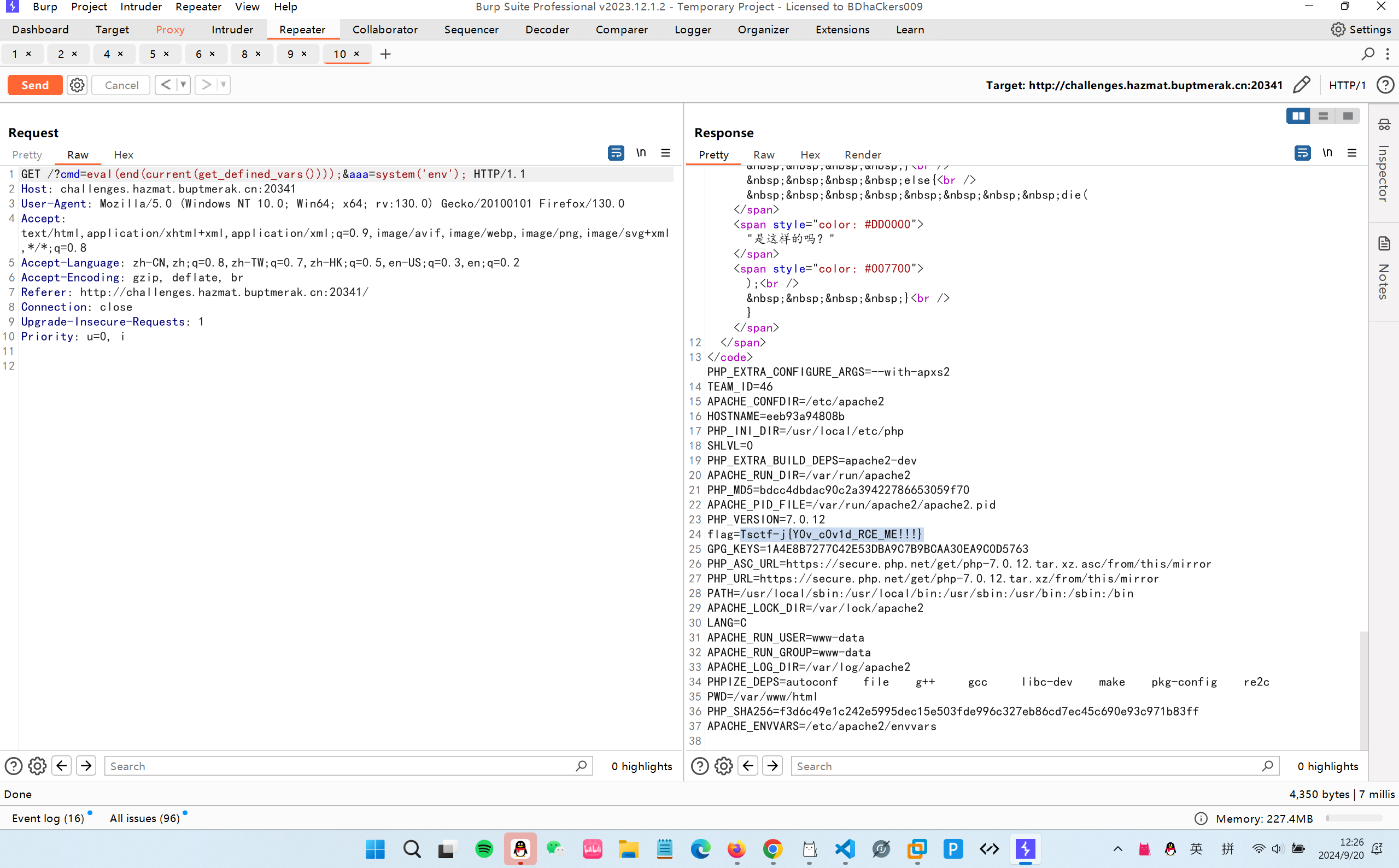Viewport: 1399px width, 868px height.
Task: Open Repeater help question mark icon
Action: coord(1385,85)
